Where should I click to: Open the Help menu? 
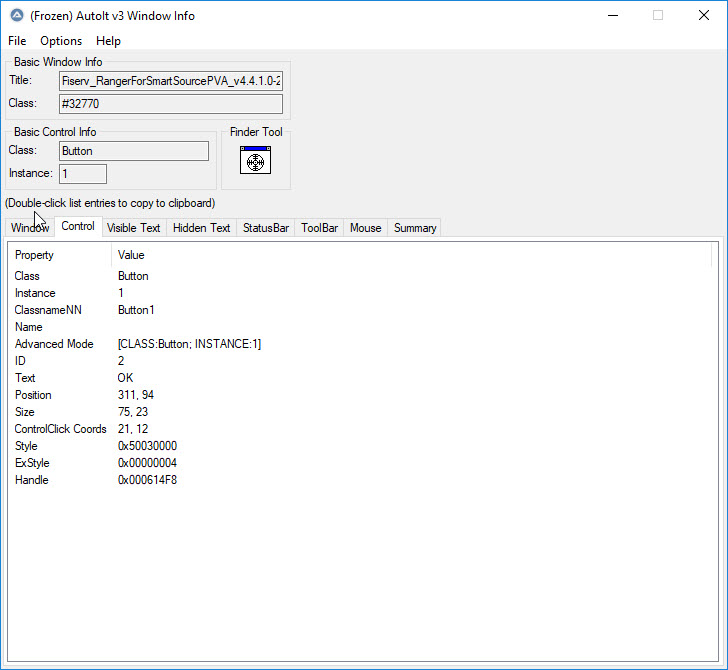pos(108,41)
